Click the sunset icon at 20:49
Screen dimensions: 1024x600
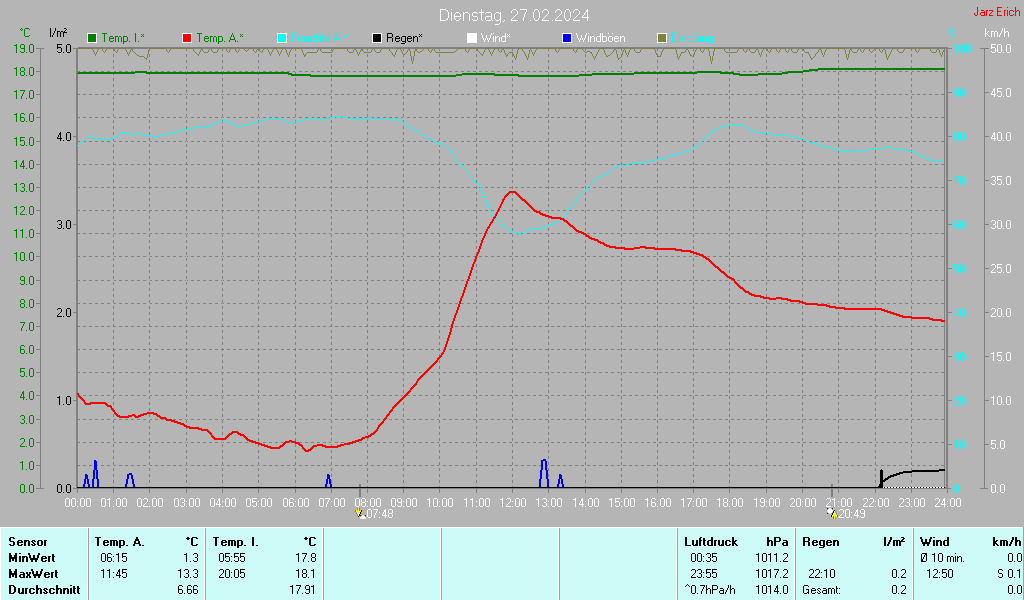coord(831,513)
